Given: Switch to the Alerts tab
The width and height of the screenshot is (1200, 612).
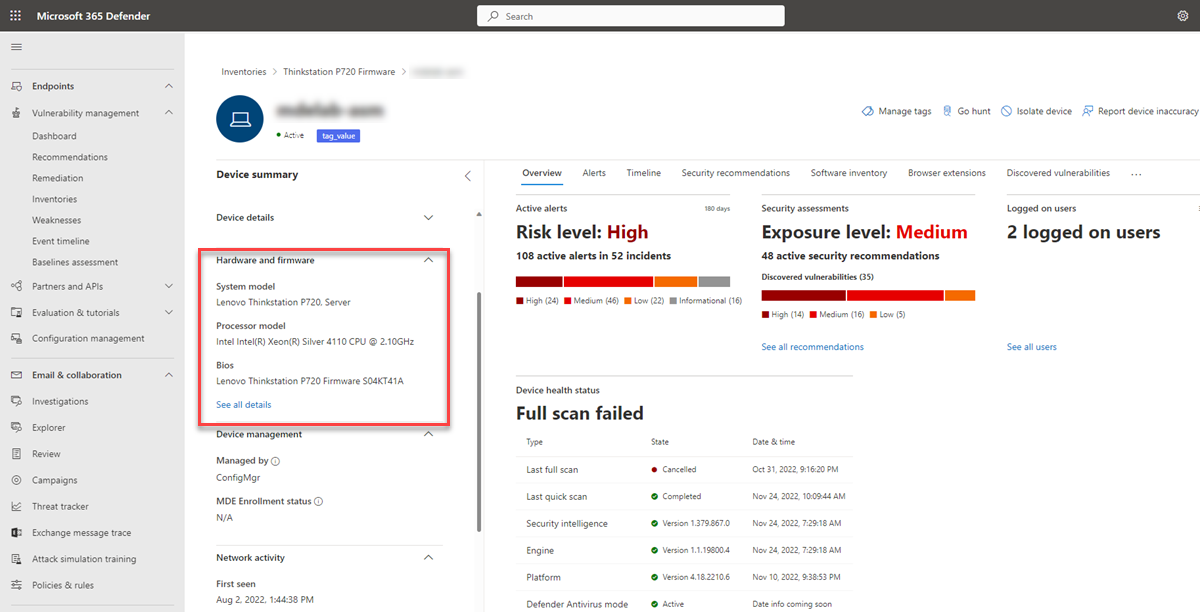Looking at the screenshot, I should click(x=594, y=173).
